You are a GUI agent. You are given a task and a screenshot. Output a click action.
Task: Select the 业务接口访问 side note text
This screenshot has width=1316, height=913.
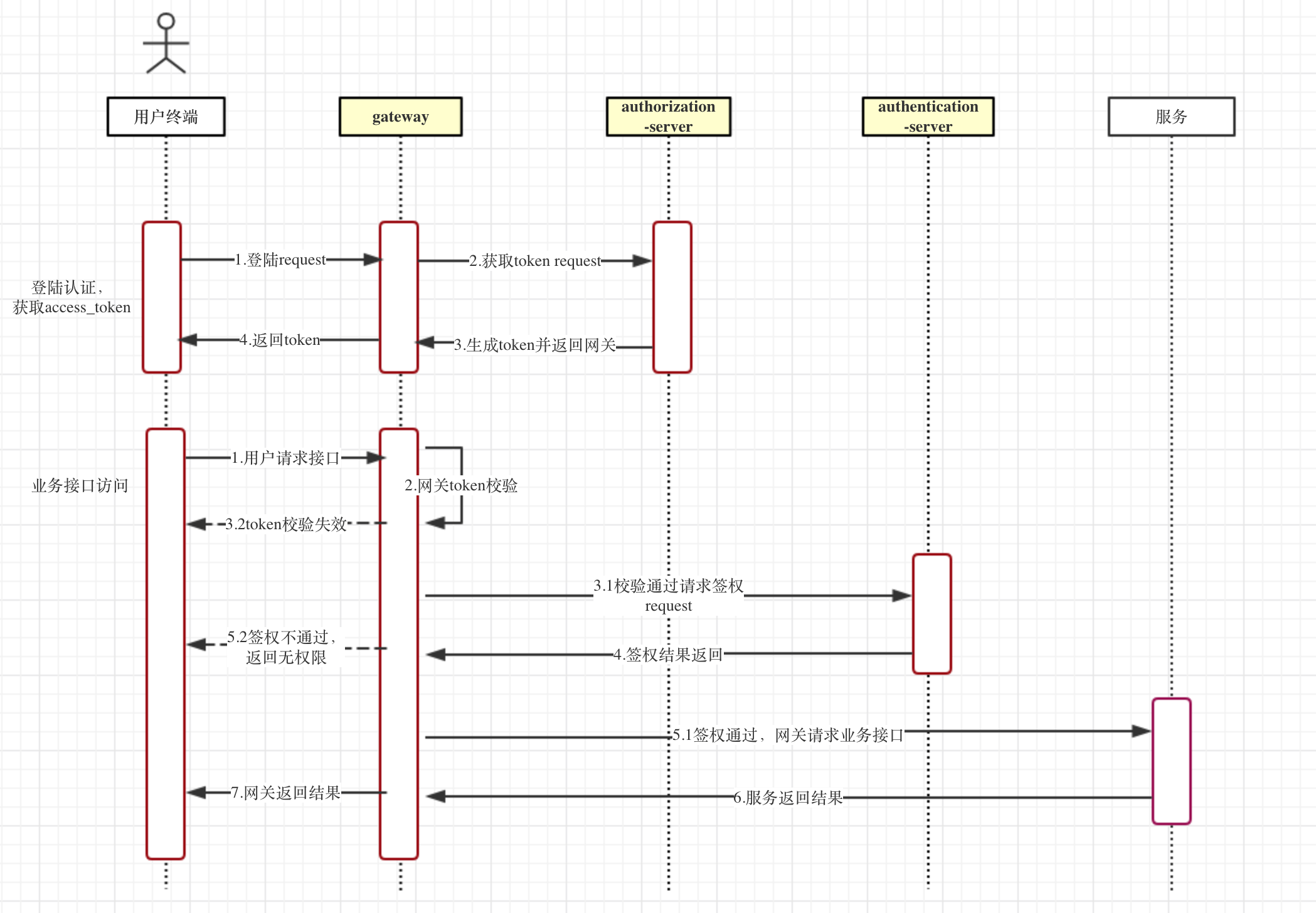80,485
